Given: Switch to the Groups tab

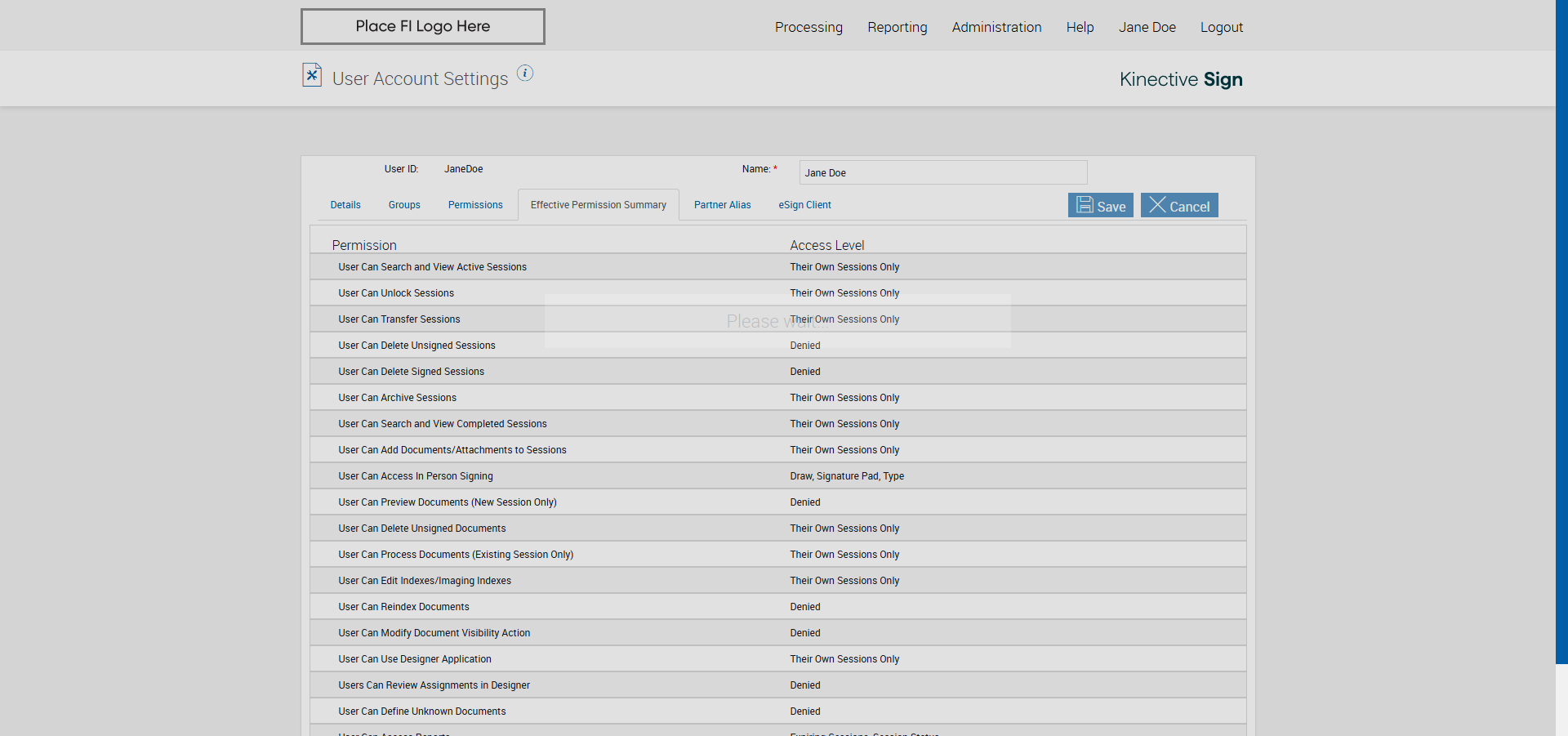Looking at the screenshot, I should point(404,205).
